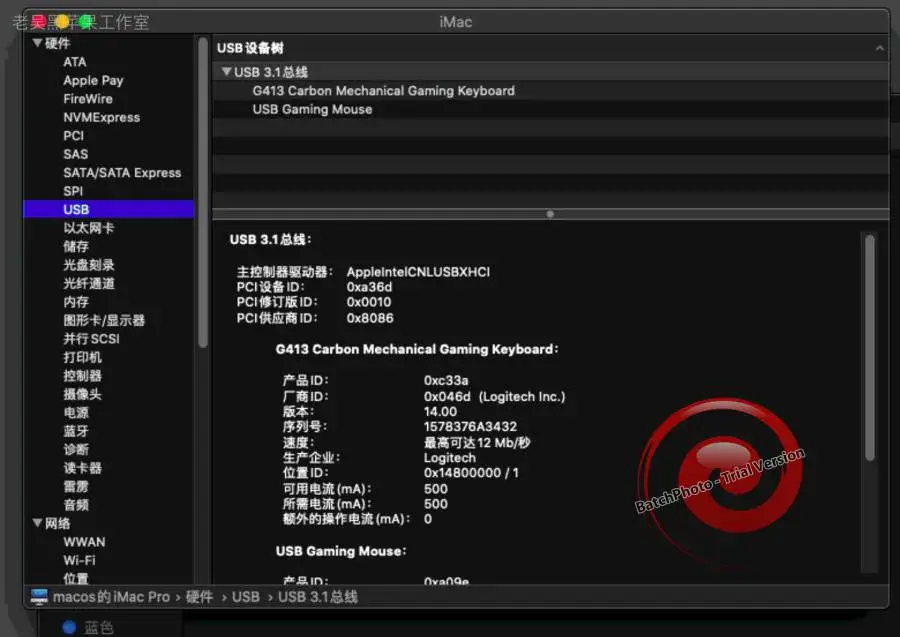
Task: Select 蓝色 blue option behind the window
Action: coord(99,627)
